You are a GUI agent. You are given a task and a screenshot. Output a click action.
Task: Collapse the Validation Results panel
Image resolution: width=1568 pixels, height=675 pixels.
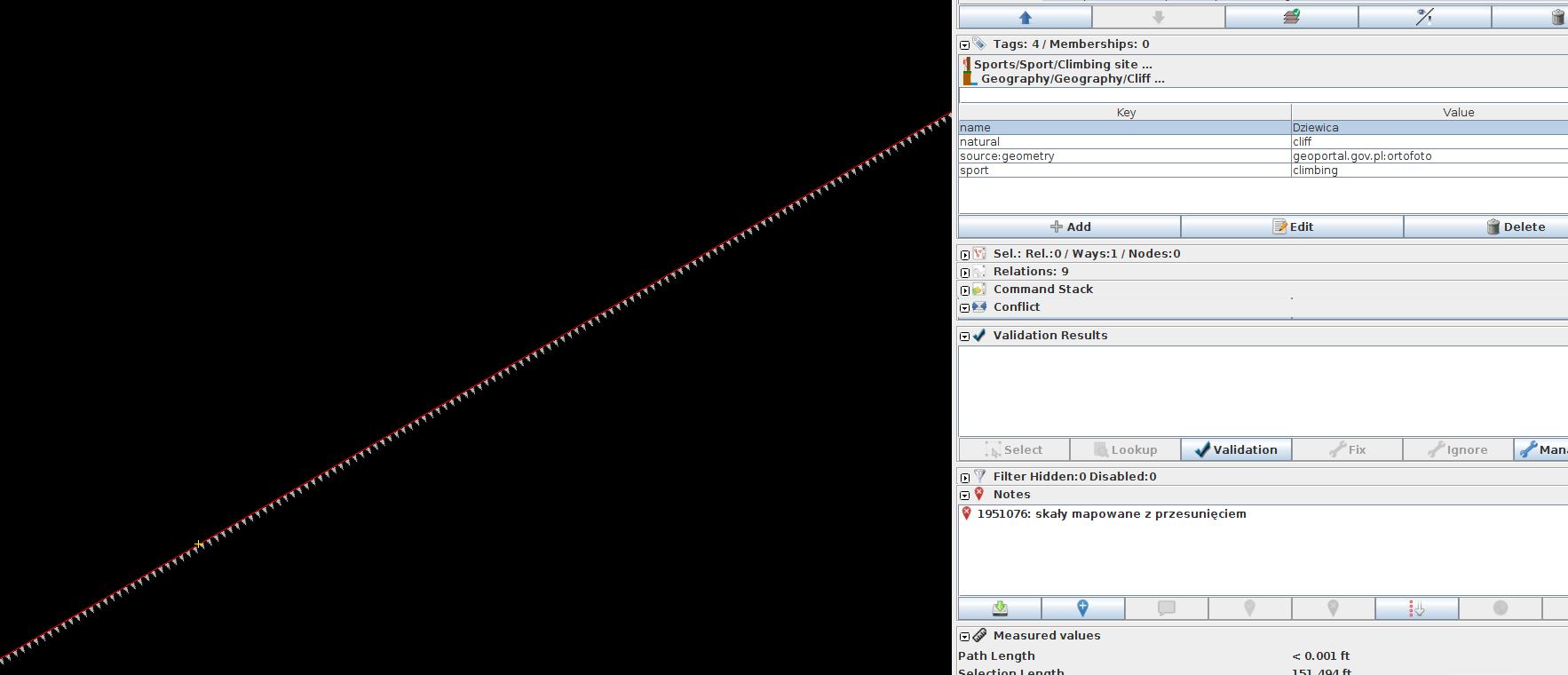(965, 337)
